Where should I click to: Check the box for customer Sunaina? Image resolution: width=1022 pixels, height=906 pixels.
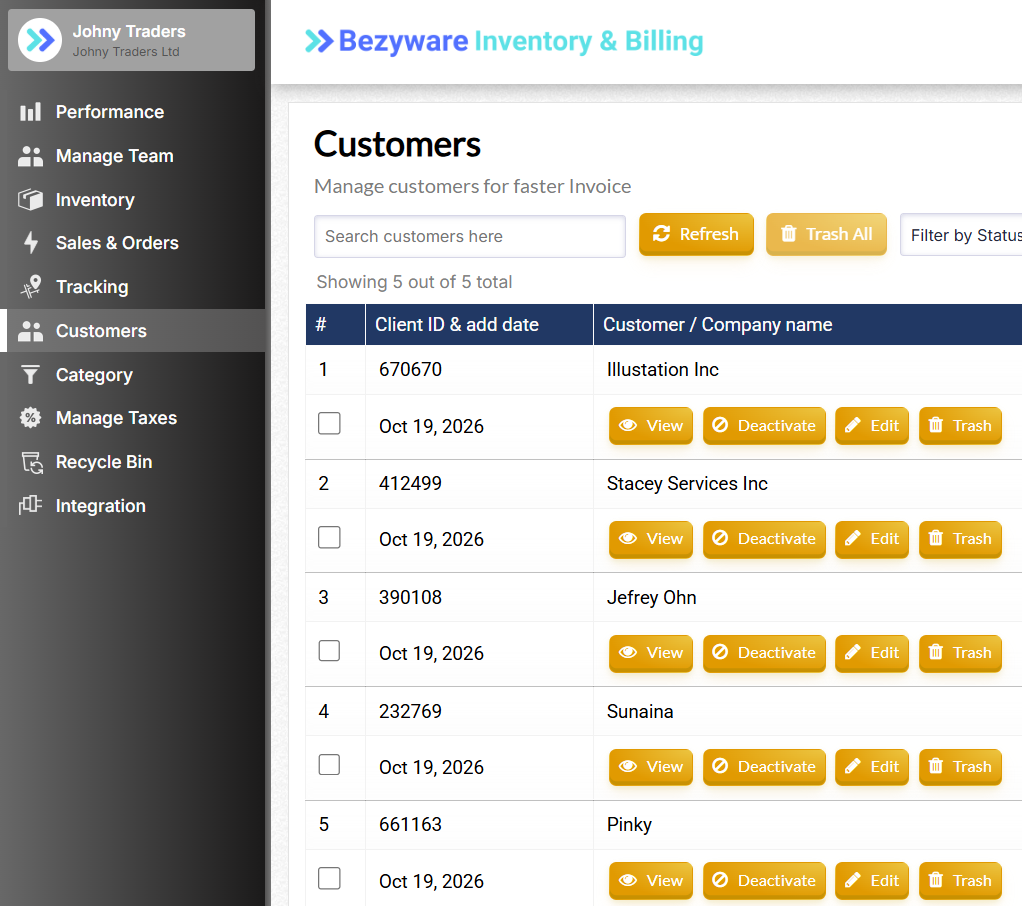point(329,765)
